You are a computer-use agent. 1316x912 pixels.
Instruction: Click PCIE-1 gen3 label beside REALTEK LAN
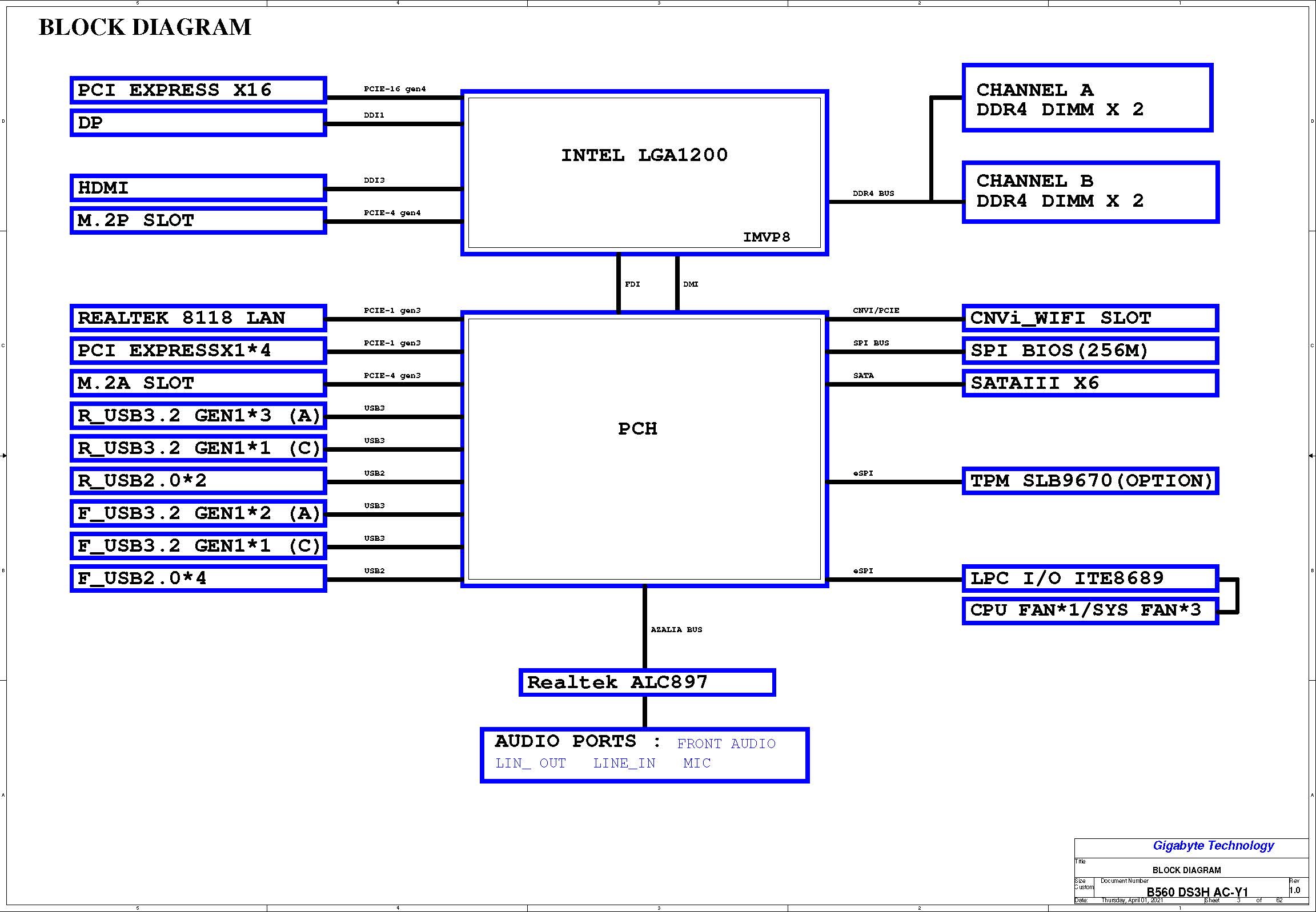[x=392, y=311]
